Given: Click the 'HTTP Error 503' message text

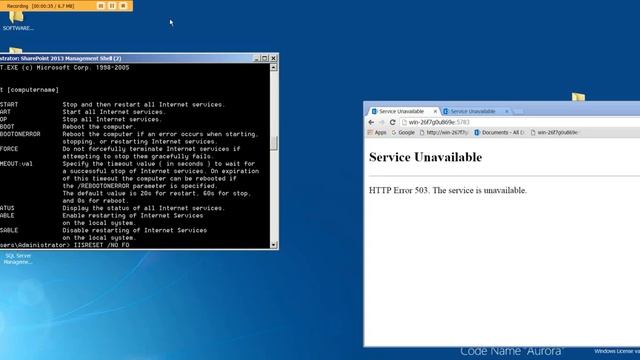Looking at the screenshot, I should click(448, 190).
